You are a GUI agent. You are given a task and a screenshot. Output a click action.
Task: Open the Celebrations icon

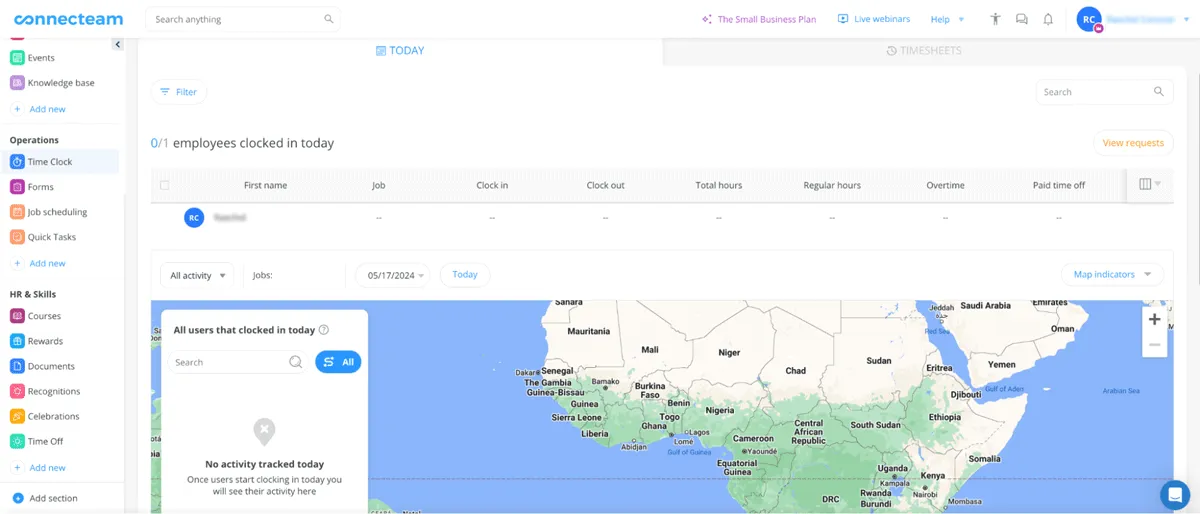[17, 416]
